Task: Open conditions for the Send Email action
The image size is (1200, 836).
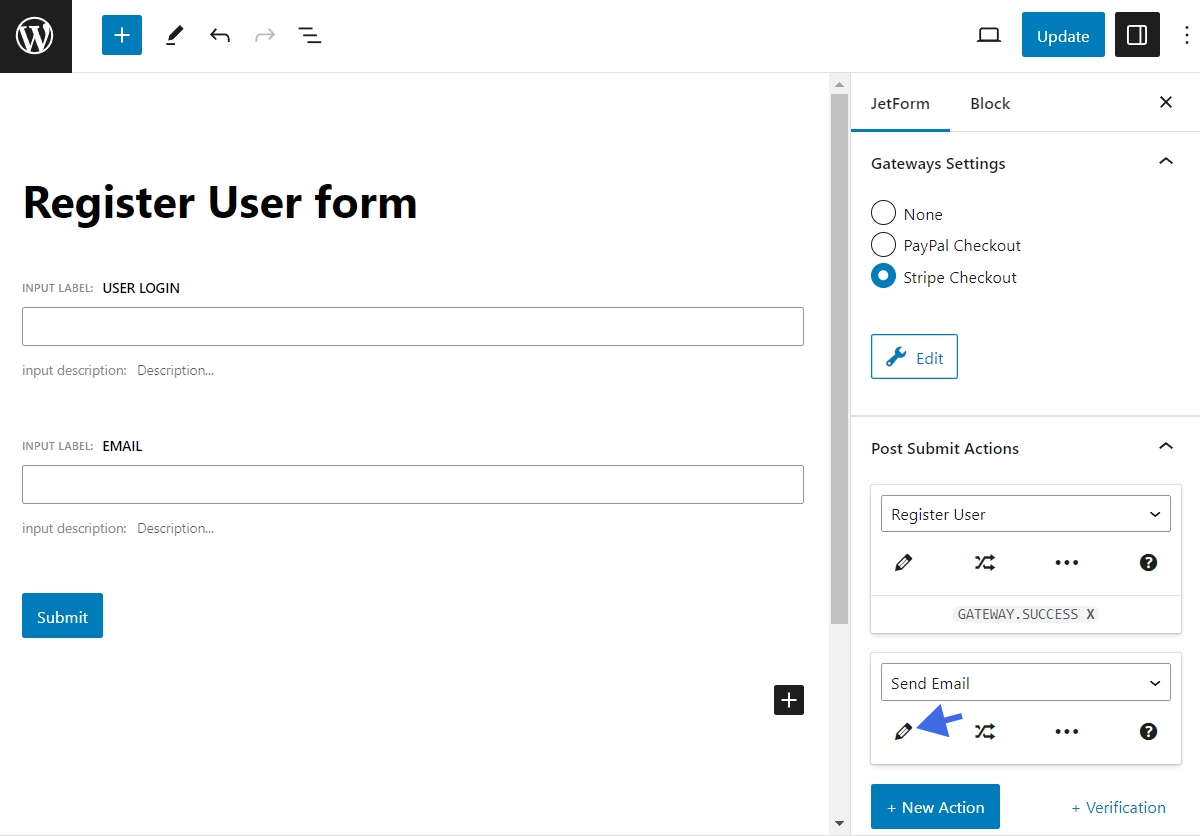Action: pos(985,731)
